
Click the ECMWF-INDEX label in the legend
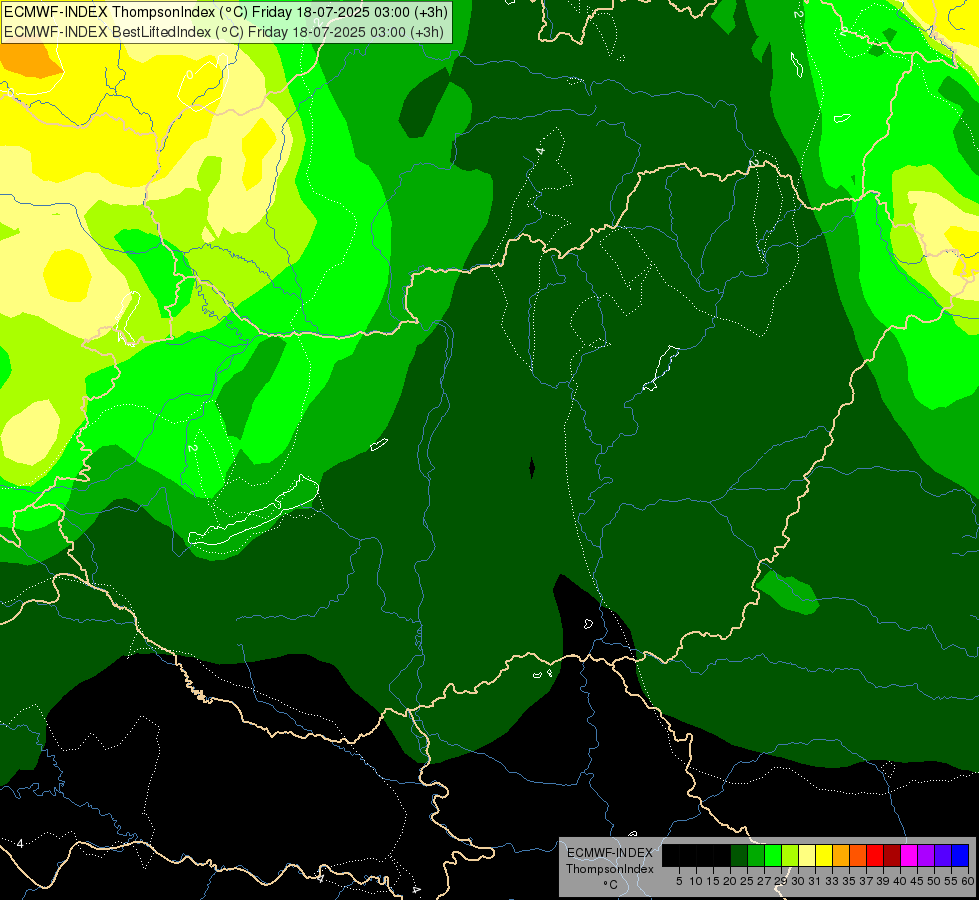pyautogui.click(x=610, y=853)
